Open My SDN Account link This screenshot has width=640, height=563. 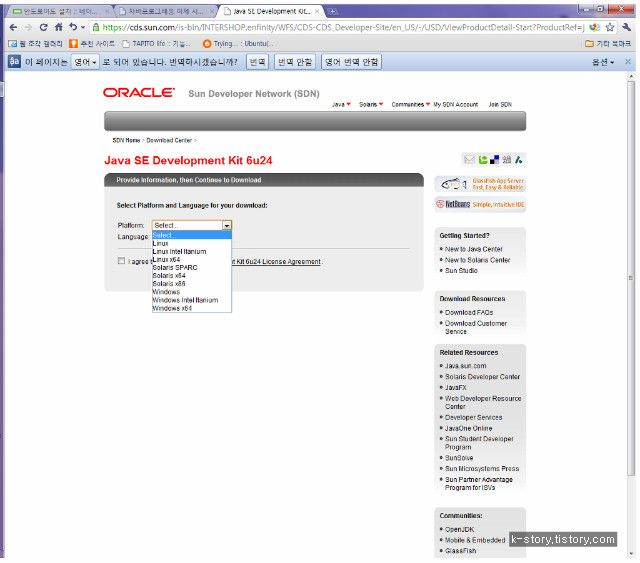[456, 105]
